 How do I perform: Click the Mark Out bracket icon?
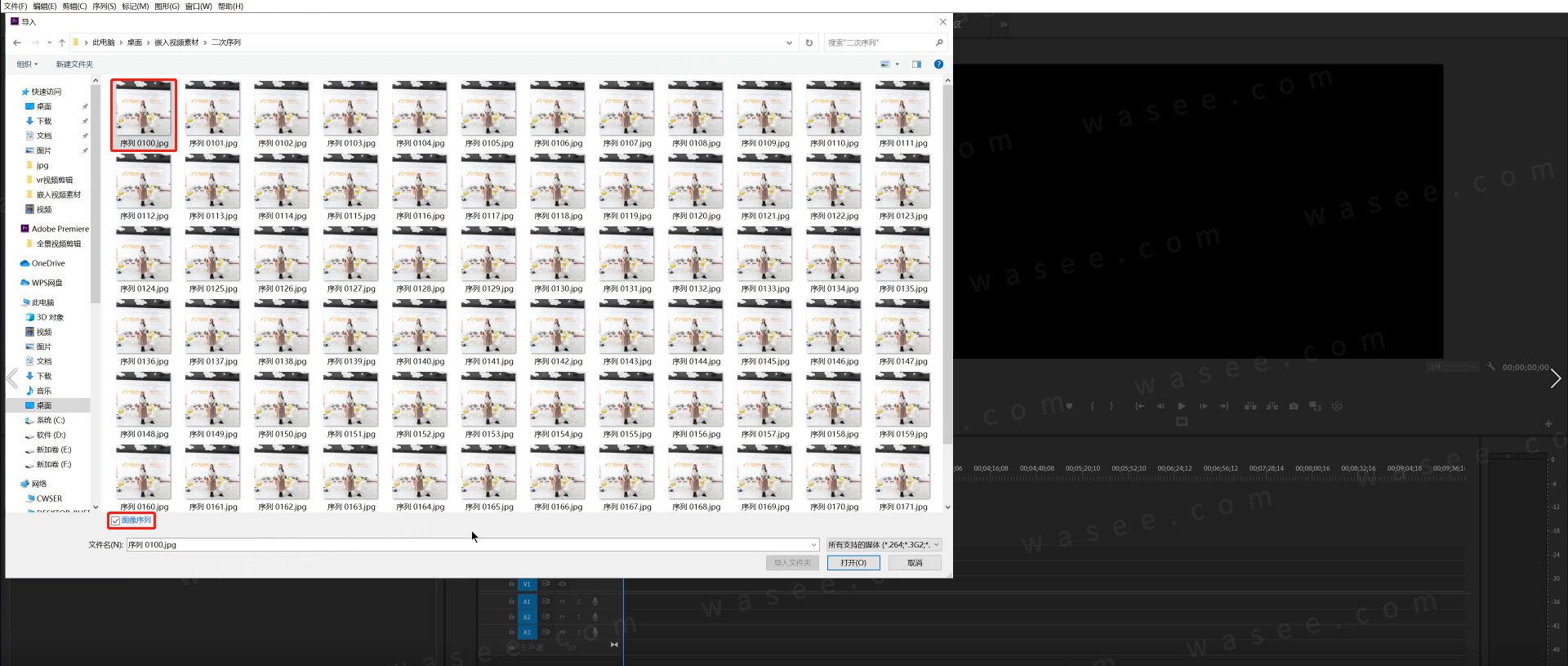[x=1111, y=406]
